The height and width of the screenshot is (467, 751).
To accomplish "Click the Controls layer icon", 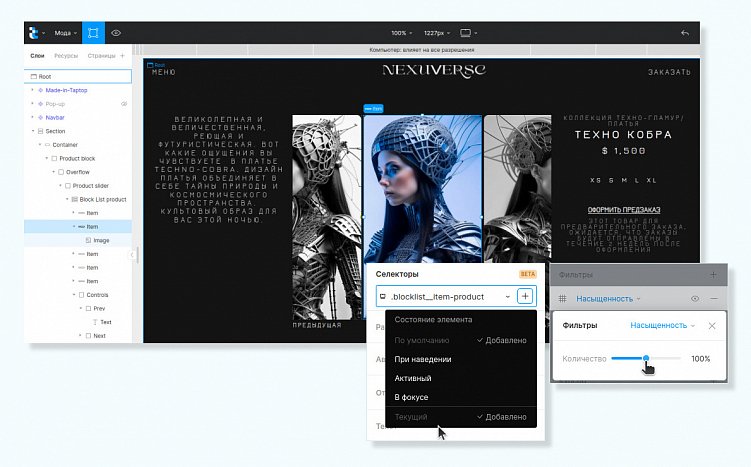I will pos(81,295).
